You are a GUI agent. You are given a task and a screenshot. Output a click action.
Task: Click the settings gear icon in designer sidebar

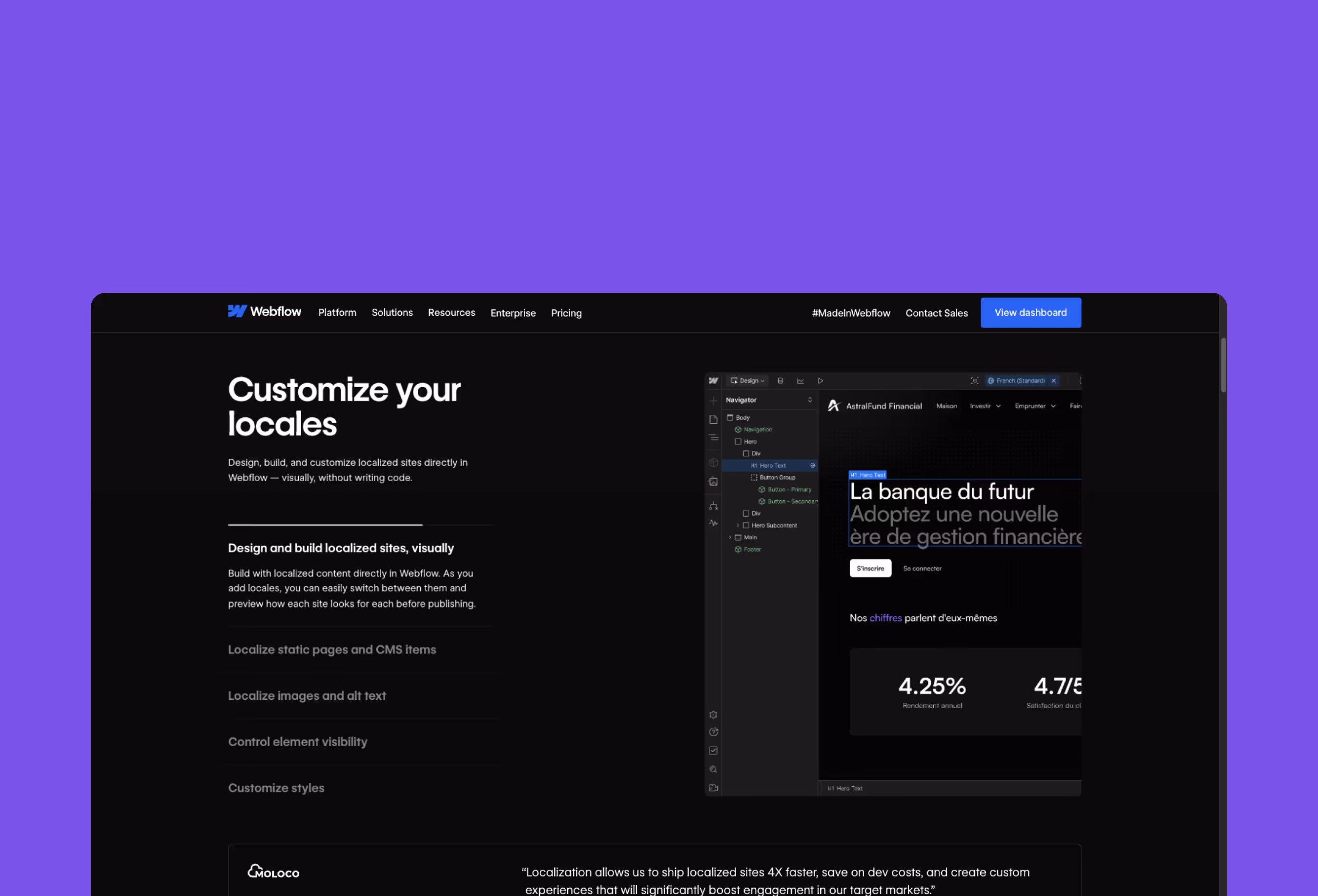coord(714,715)
